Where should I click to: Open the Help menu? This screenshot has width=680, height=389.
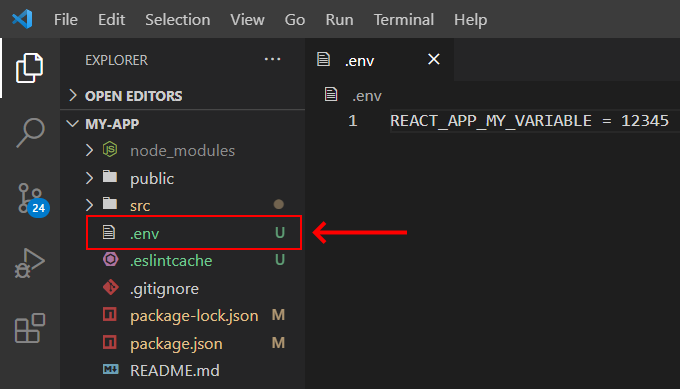(471, 20)
